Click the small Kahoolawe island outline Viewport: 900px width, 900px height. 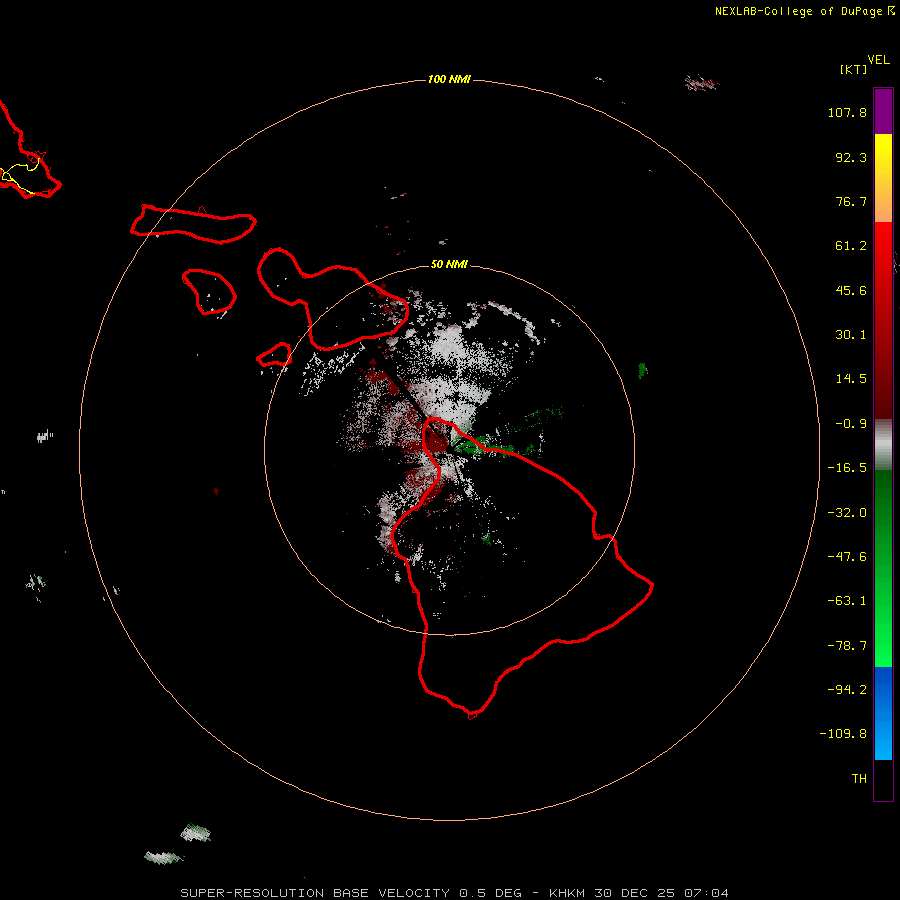274,355
